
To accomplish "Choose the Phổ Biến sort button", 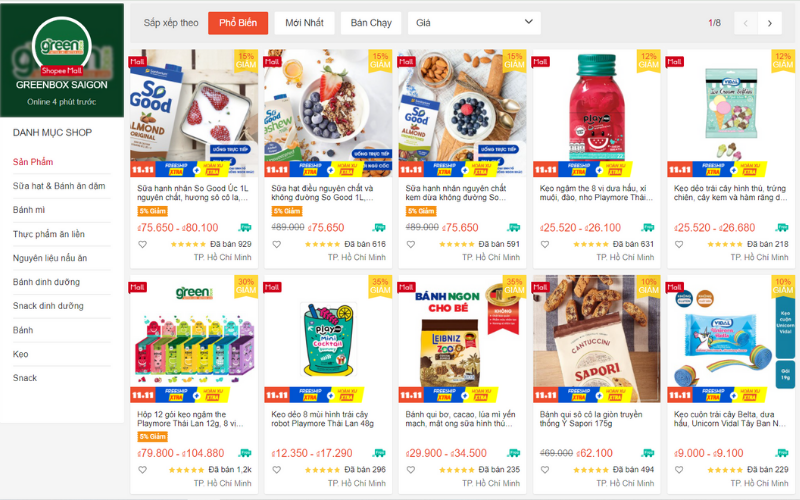I will (x=238, y=23).
